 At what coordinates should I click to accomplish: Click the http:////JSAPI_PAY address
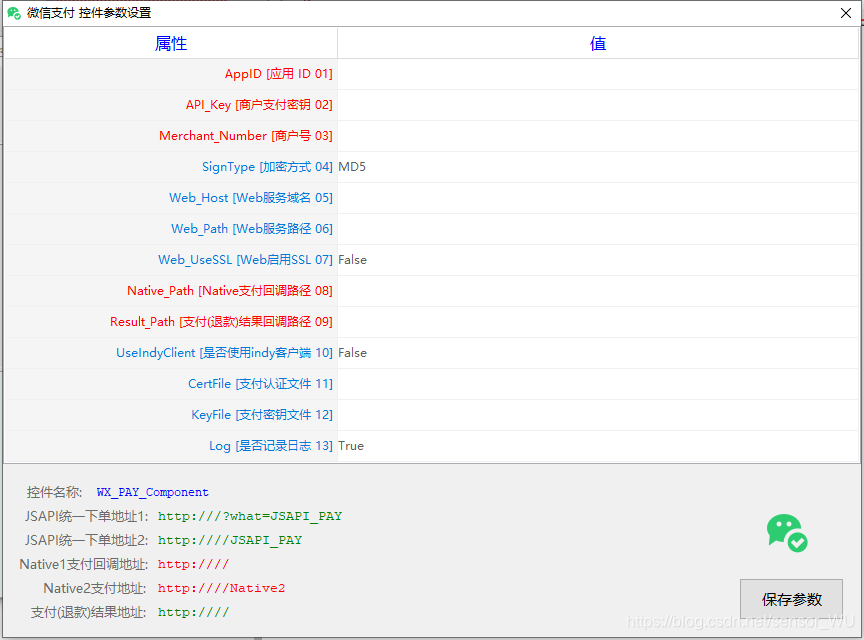pyautogui.click(x=230, y=540)
